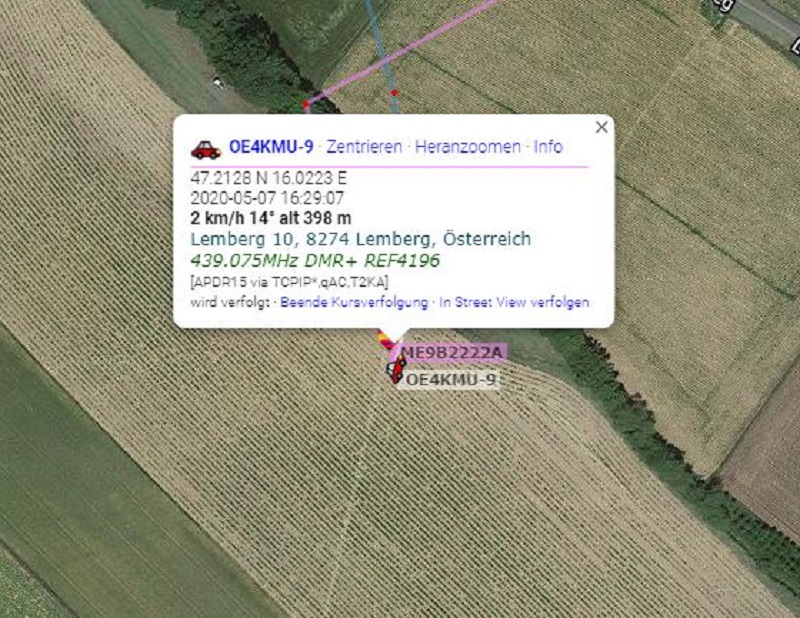This screenshot has height=618, width=800.
Task: Close the OE4KMU-9 info popup
Action: coord(602,127)
